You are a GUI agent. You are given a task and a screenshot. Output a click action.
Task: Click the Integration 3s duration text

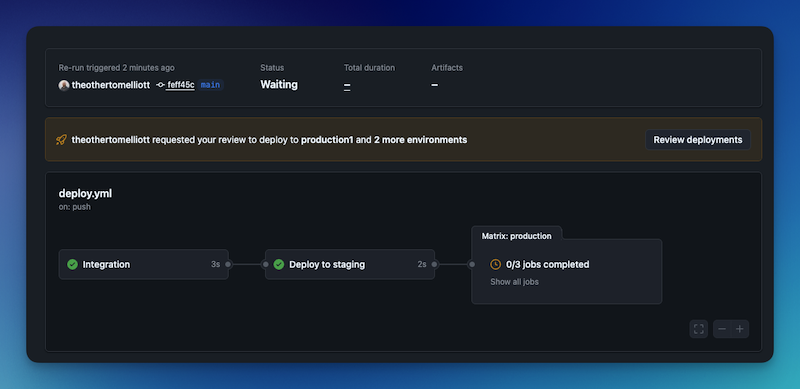216,264
